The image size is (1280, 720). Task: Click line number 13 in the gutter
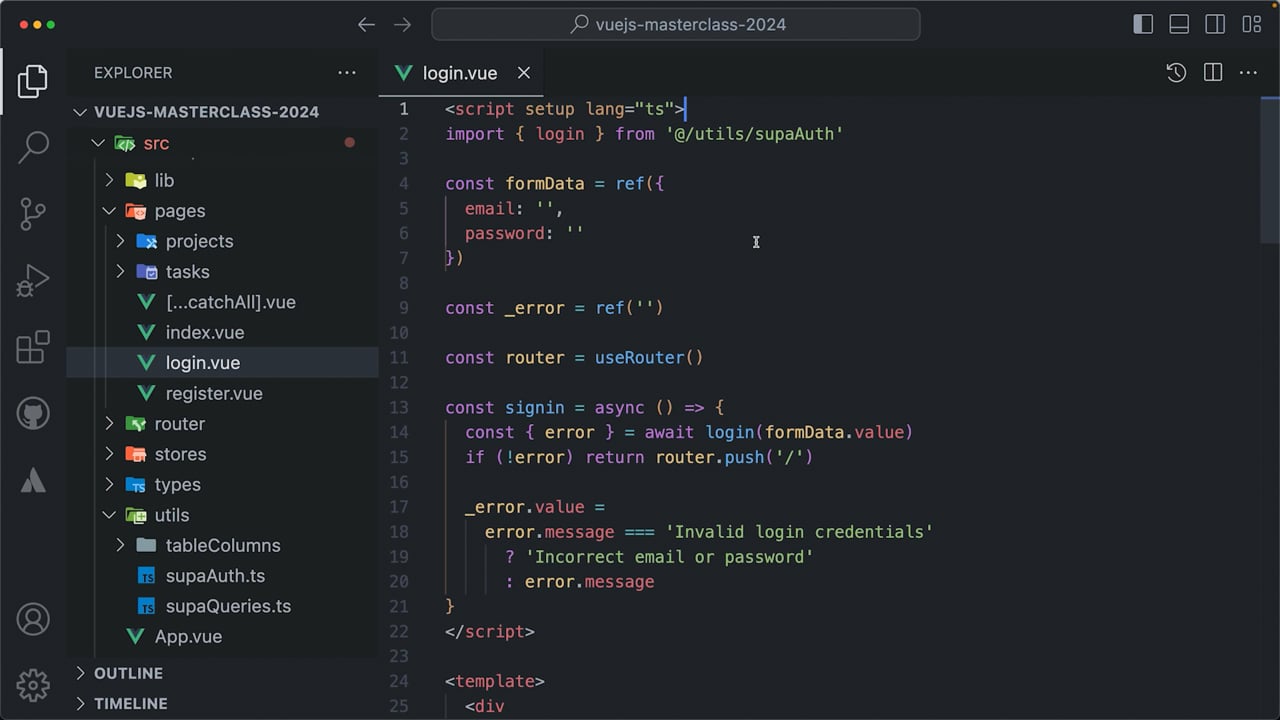[x=399, y=408]
